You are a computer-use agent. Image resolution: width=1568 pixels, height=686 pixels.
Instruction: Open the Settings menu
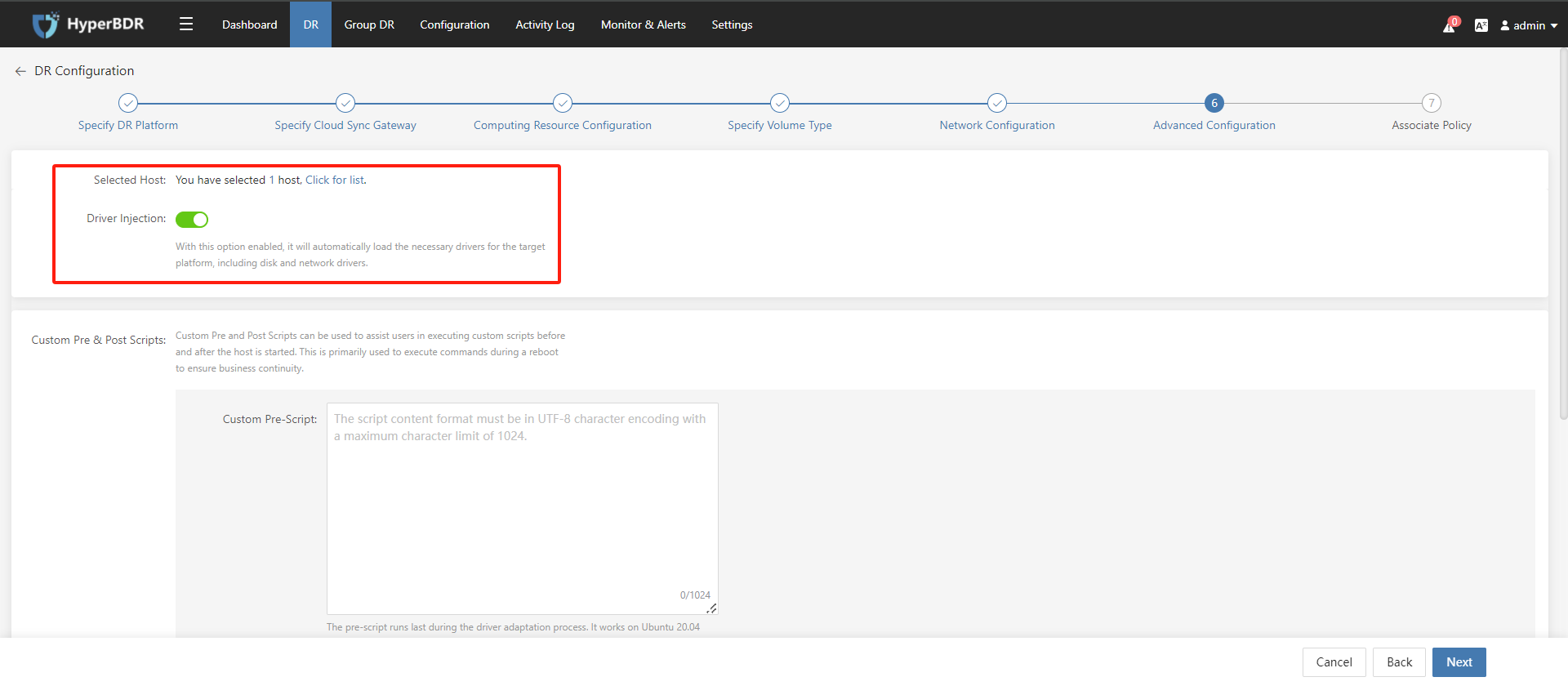point(732,24)
